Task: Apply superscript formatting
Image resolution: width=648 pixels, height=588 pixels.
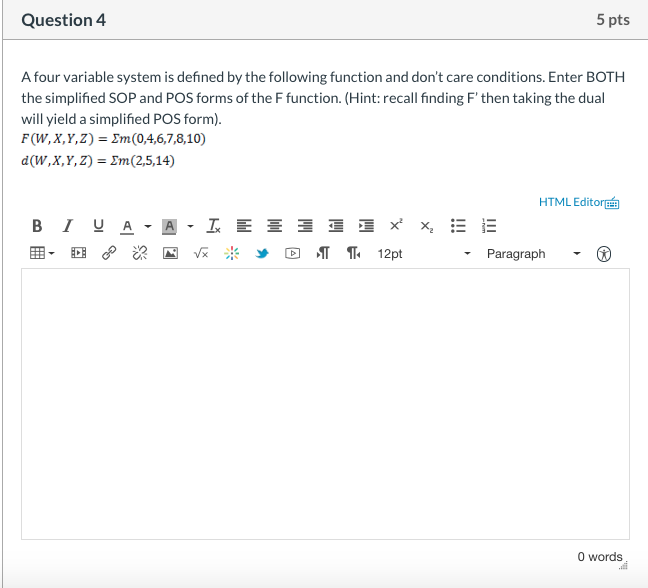Action: click(396, 225)
